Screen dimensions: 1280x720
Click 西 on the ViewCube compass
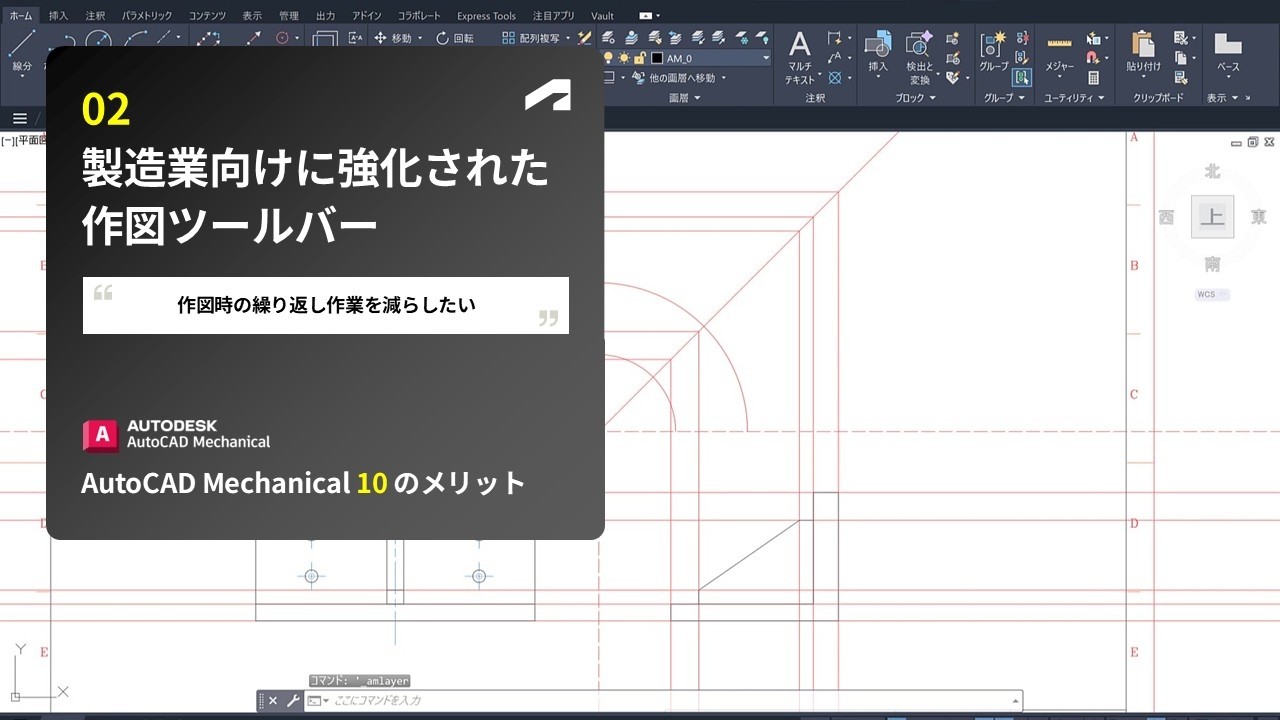[x=1166, y=218]
